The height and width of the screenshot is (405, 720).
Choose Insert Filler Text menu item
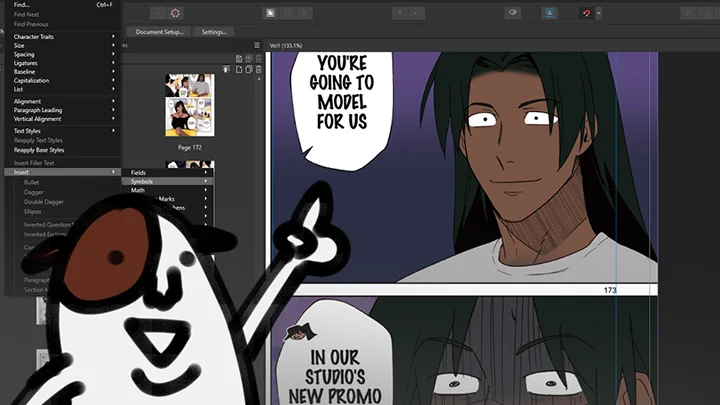tap(63, 163)
